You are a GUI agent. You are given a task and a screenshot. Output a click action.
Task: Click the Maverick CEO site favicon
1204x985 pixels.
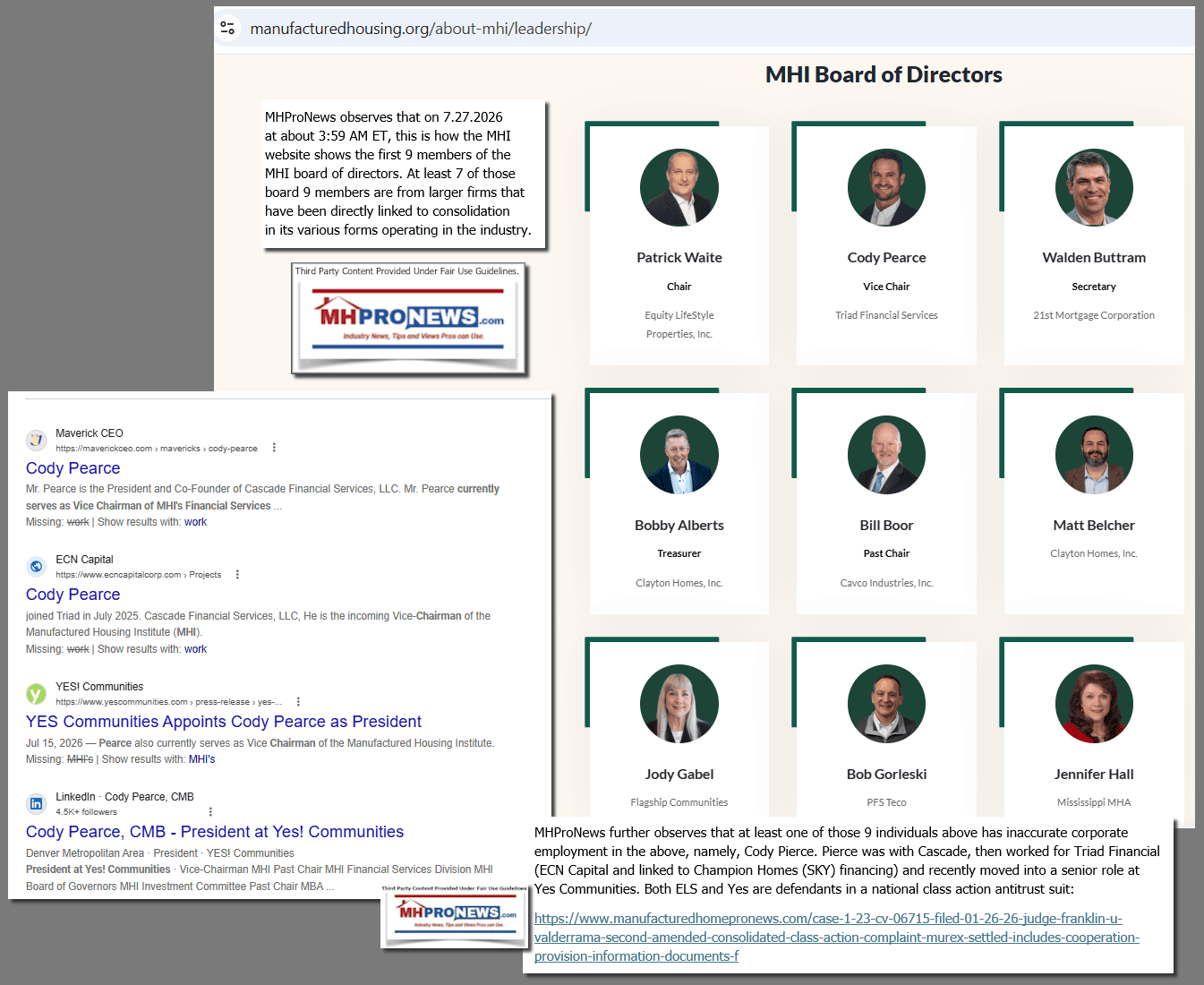[x=36, y=440]
